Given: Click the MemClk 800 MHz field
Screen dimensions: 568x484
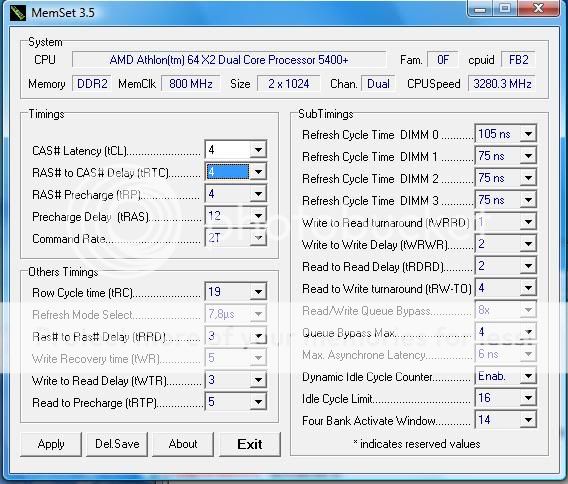Looking at the screenshot, I should 191,84.
